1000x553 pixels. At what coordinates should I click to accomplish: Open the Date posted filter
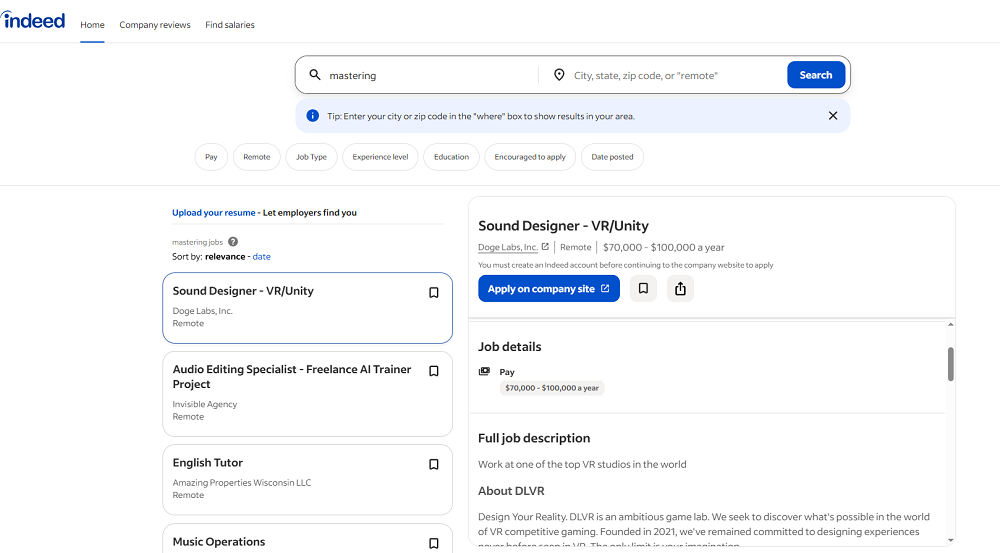point(612,157)
